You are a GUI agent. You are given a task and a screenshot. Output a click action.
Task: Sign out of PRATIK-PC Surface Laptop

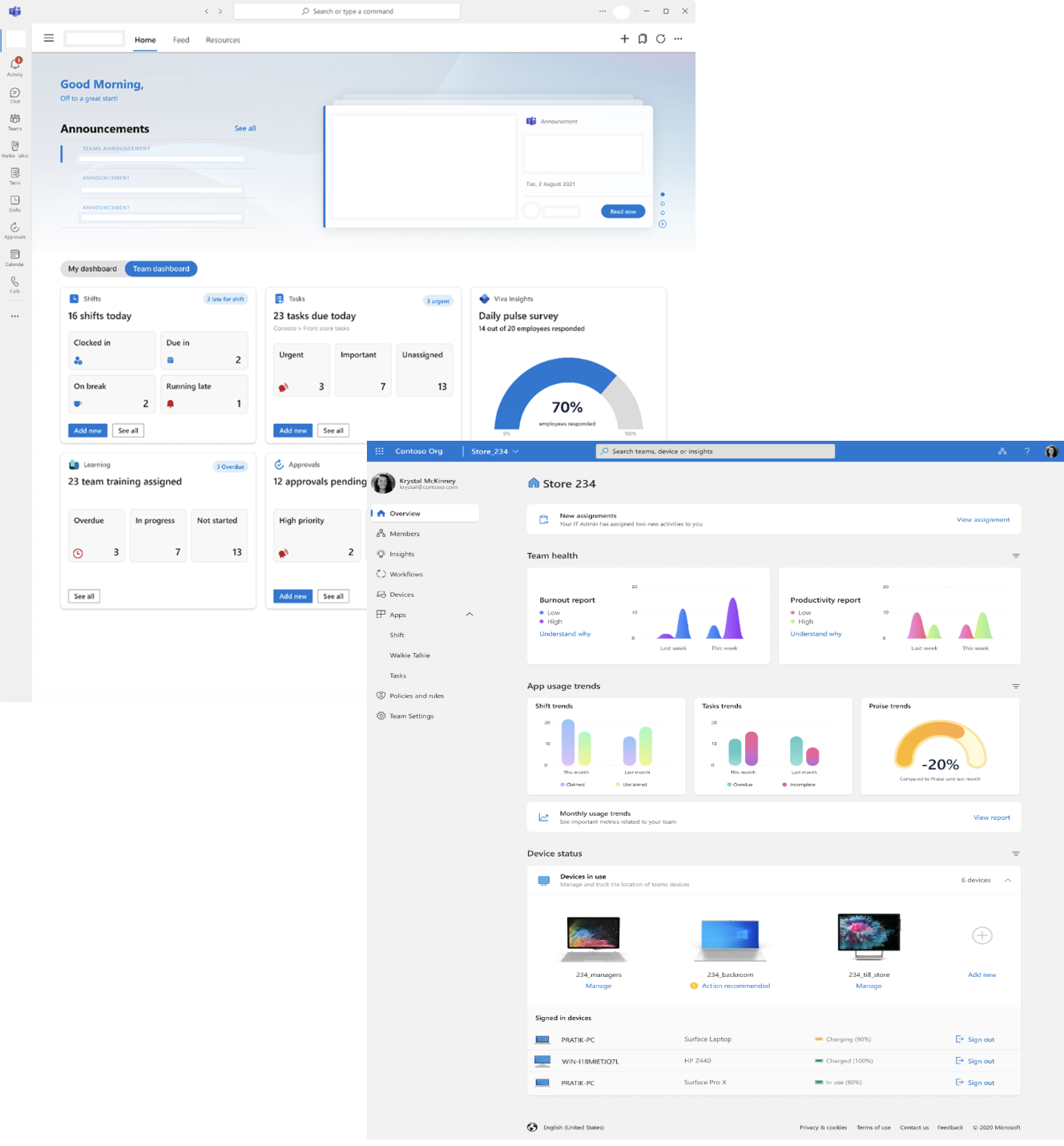pyautogui.click(x=974, y=1039)
